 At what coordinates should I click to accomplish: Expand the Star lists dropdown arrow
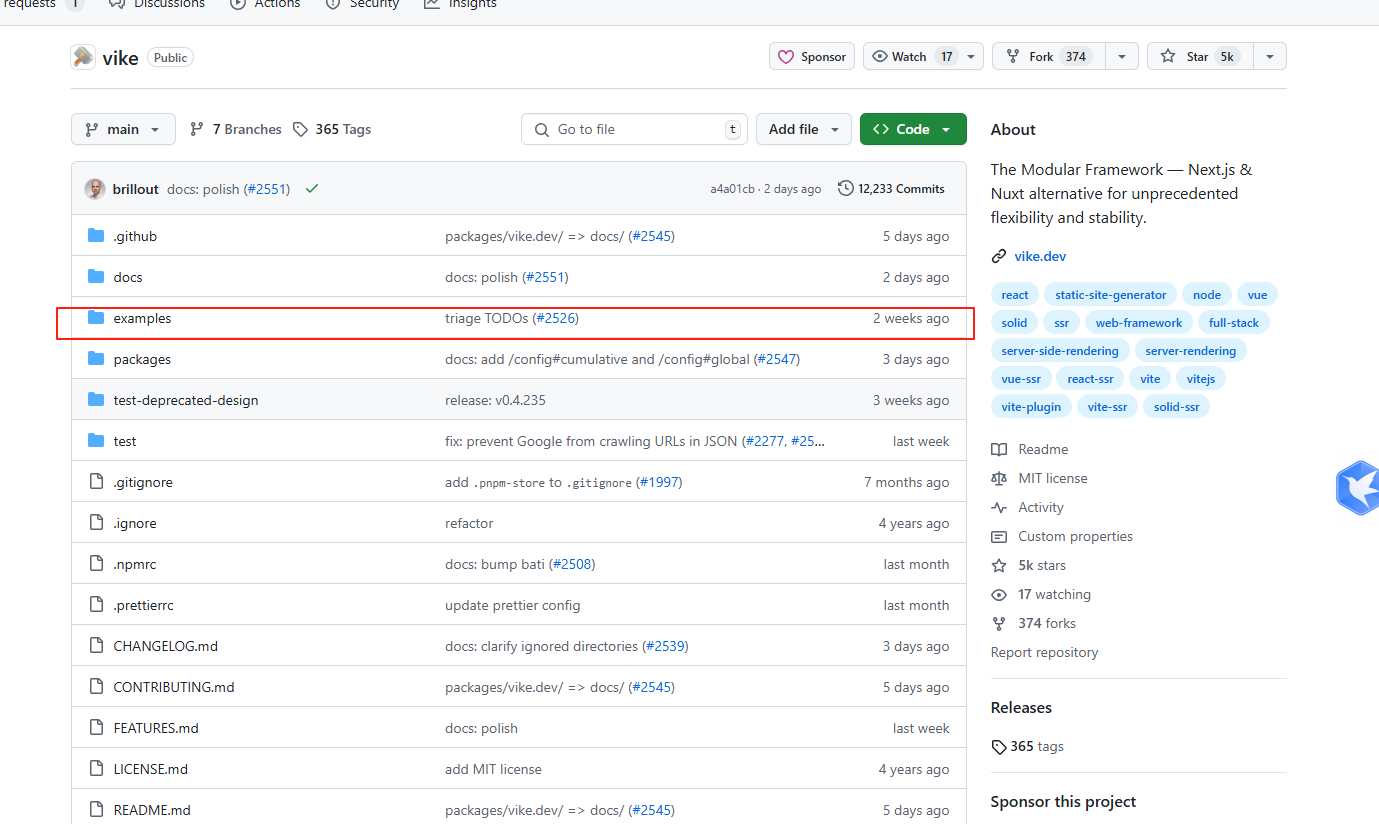pos(1269,57)
